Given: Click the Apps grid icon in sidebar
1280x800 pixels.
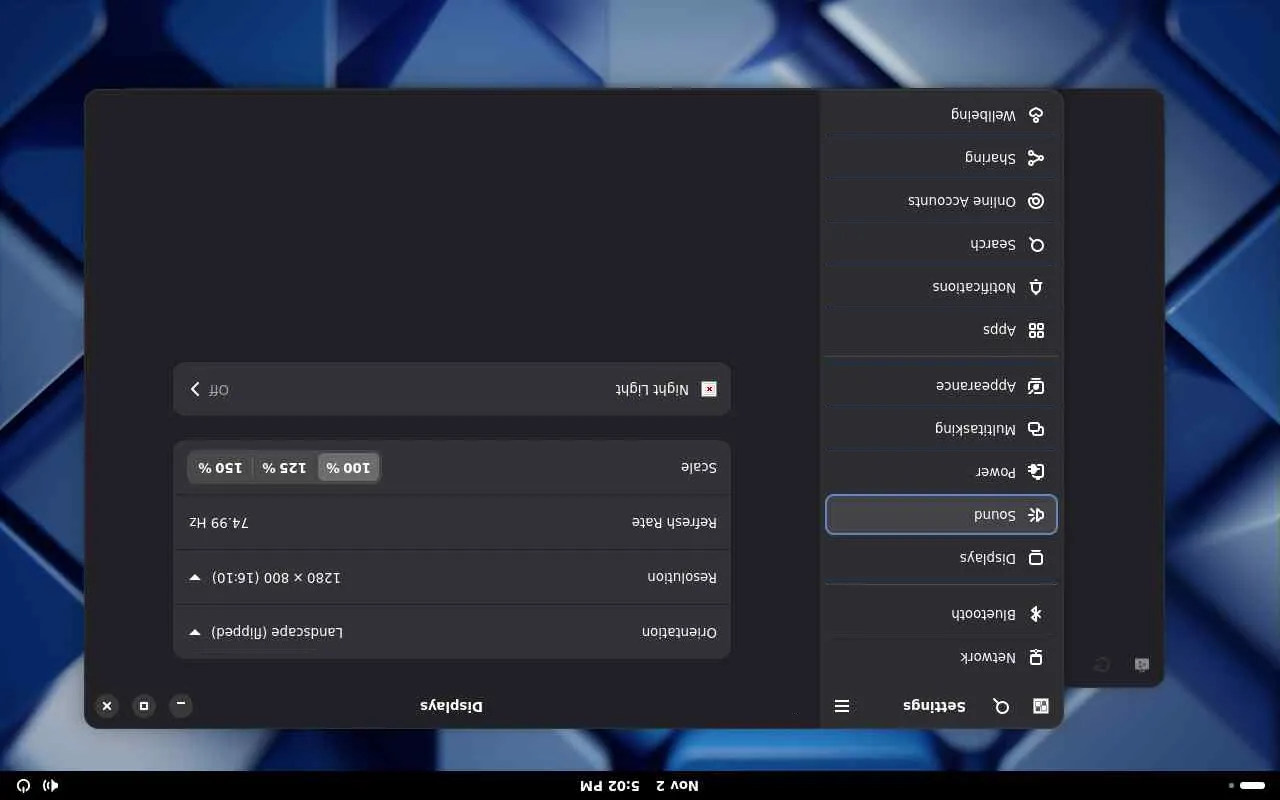Looking at the screenshot, I should (1036, 330).
